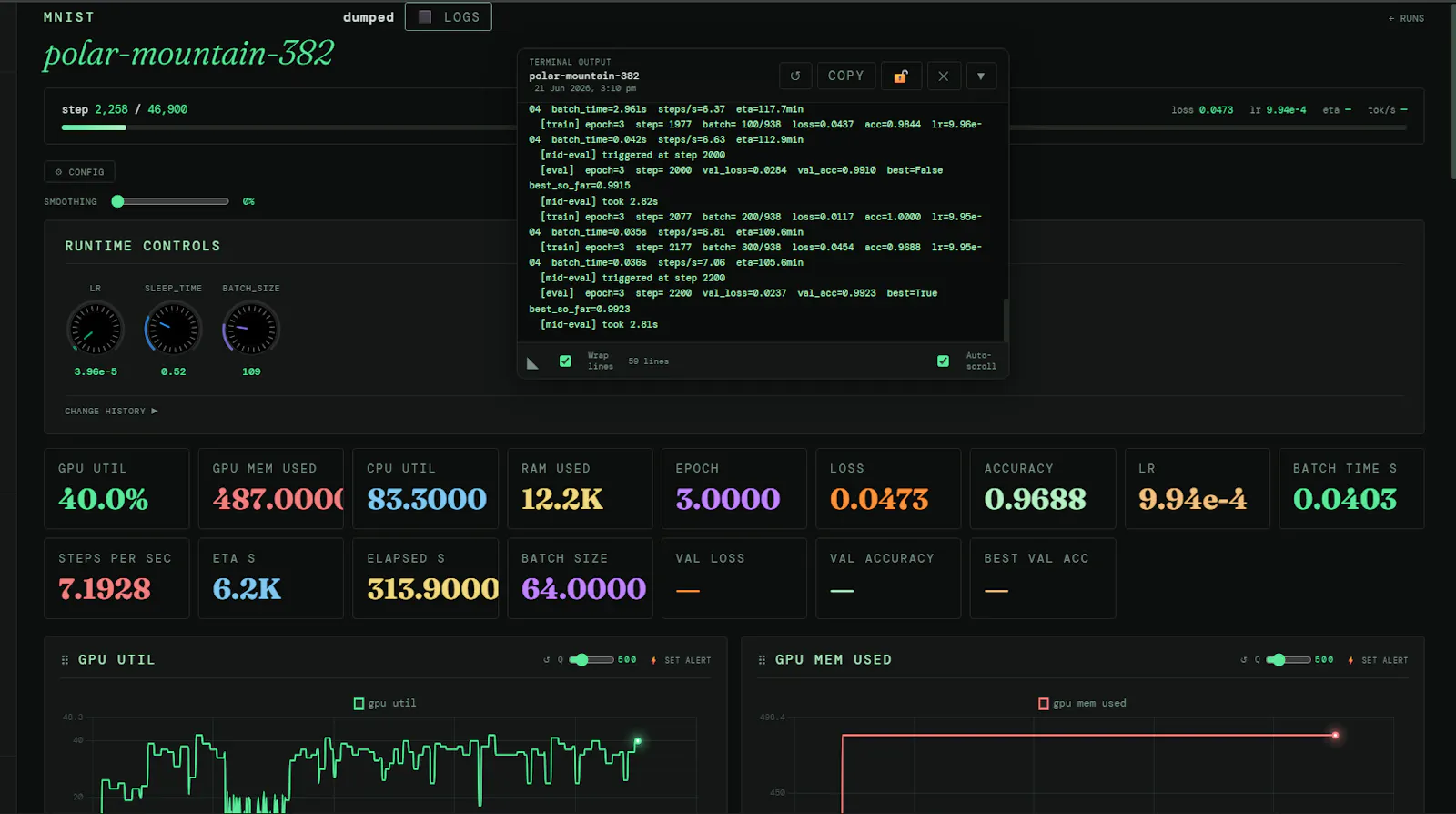Click the SLEEP_TIME runtime control dial
This screenshot has height=814, width=1456.
(x=173, y=329)
